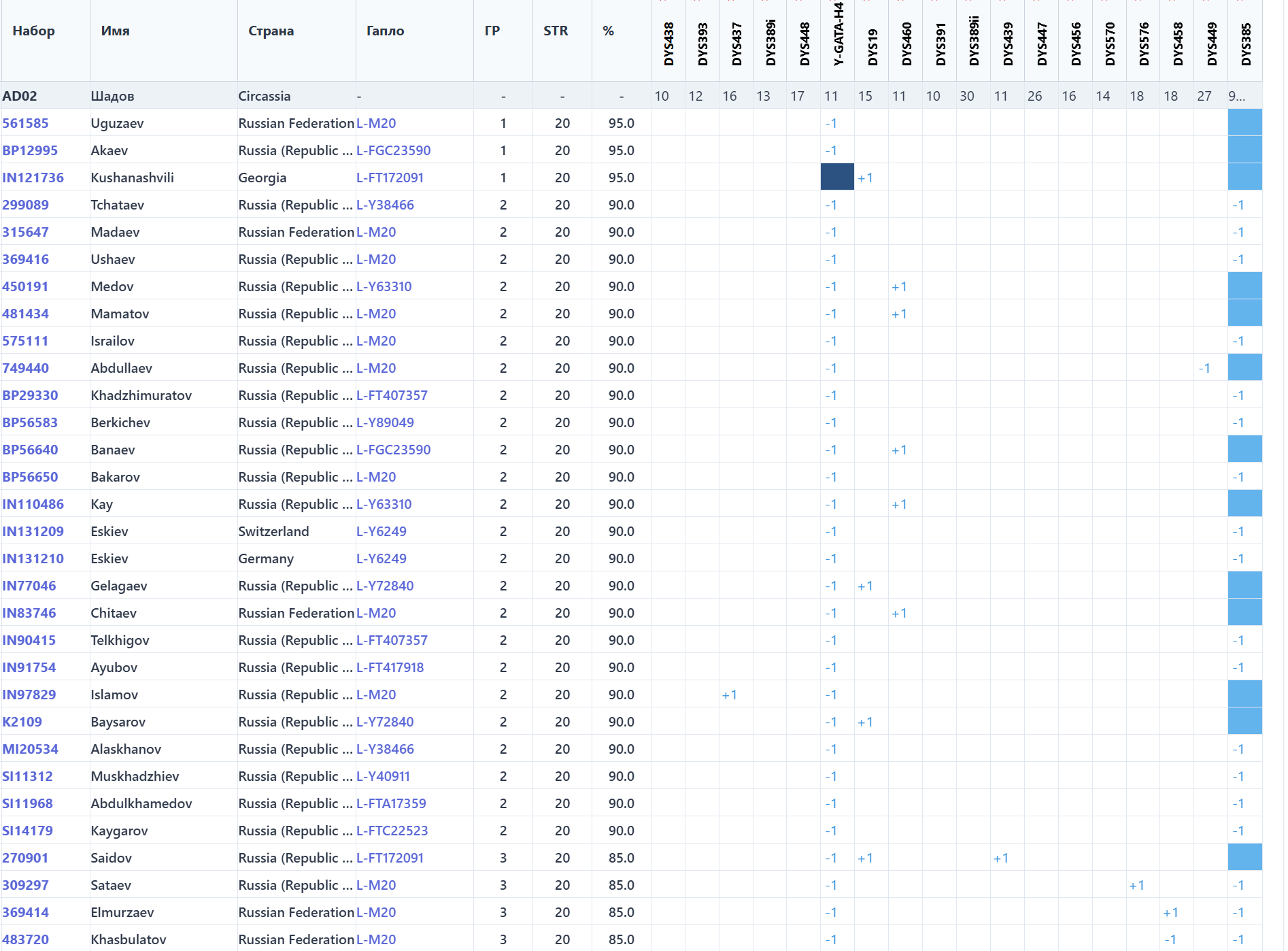Image resolution: width=1288 pixels, height=951 pixels.
Task: Click the DYS389ii marker header
Action: click(x=974, y=41)
